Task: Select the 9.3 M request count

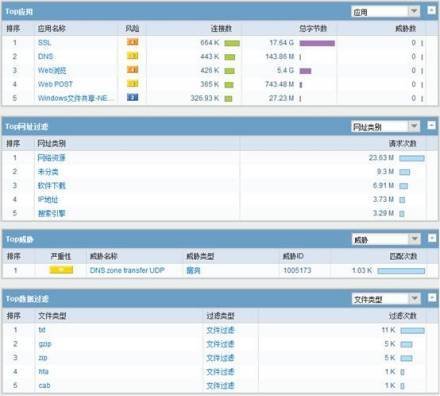Action: (385, 171)
